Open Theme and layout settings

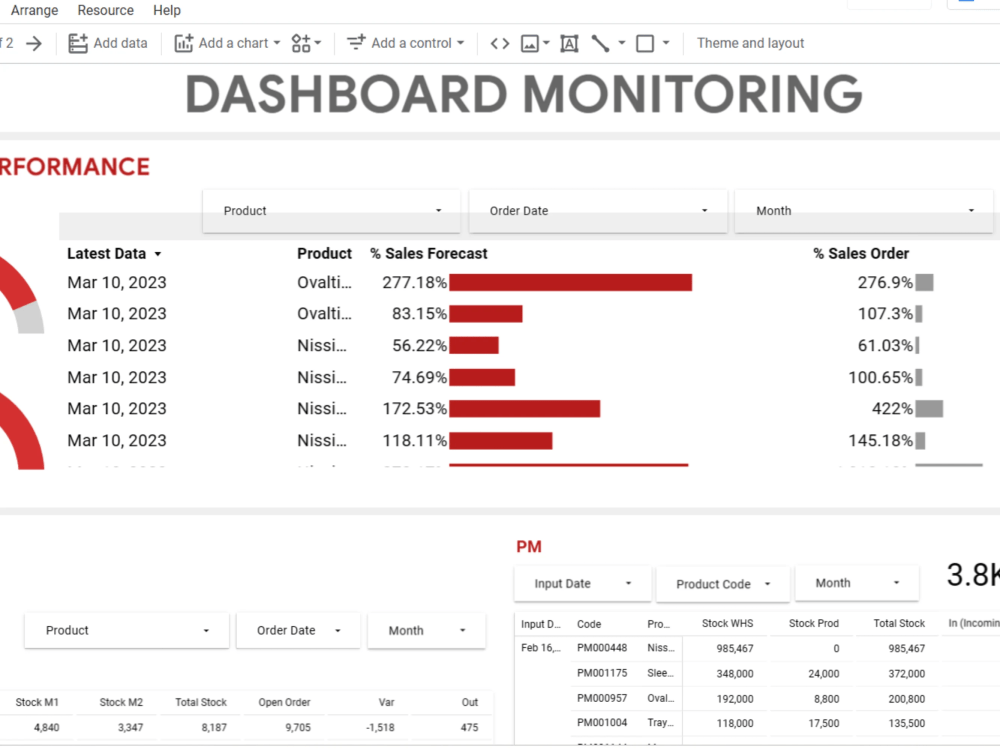point(750,43)
